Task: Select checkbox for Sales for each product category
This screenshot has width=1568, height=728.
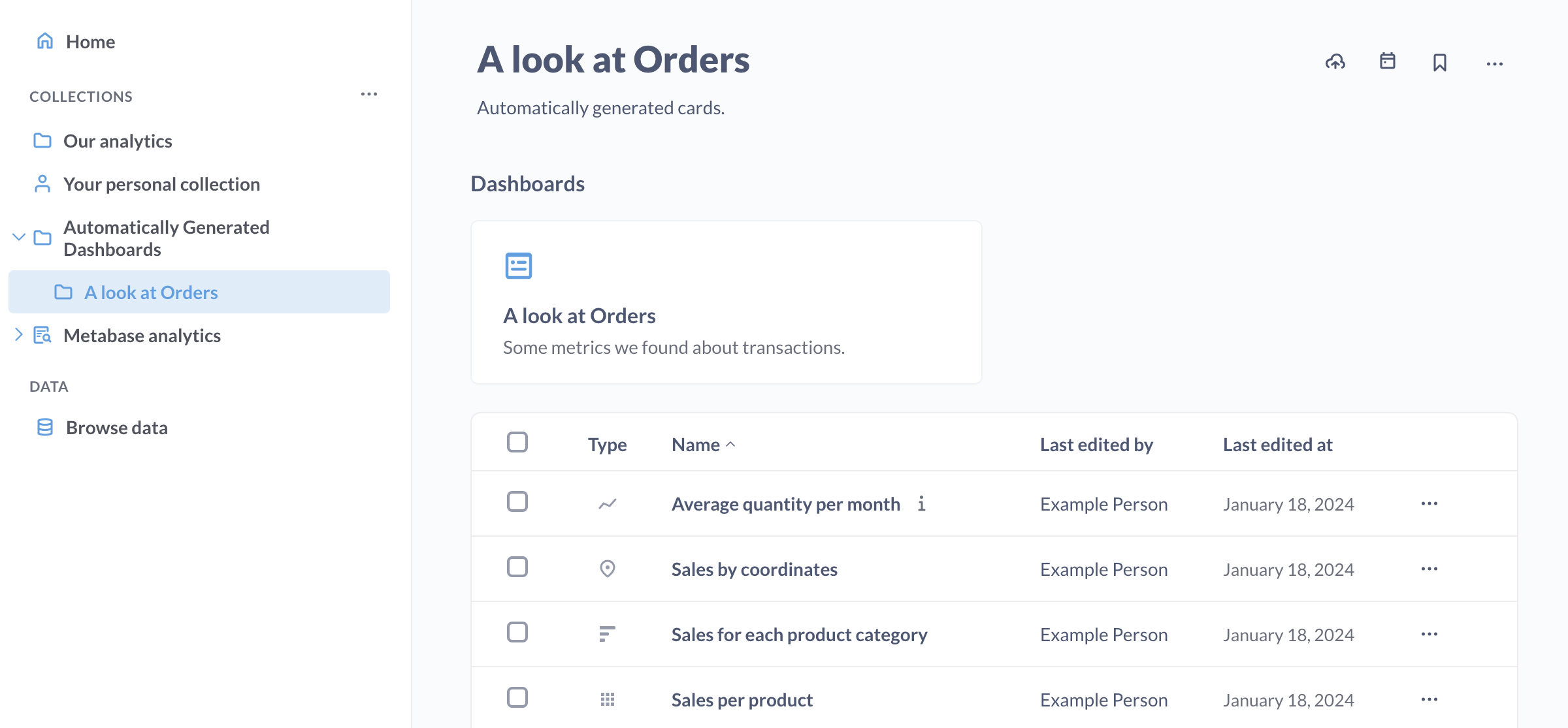Action: tap(517, 633)
